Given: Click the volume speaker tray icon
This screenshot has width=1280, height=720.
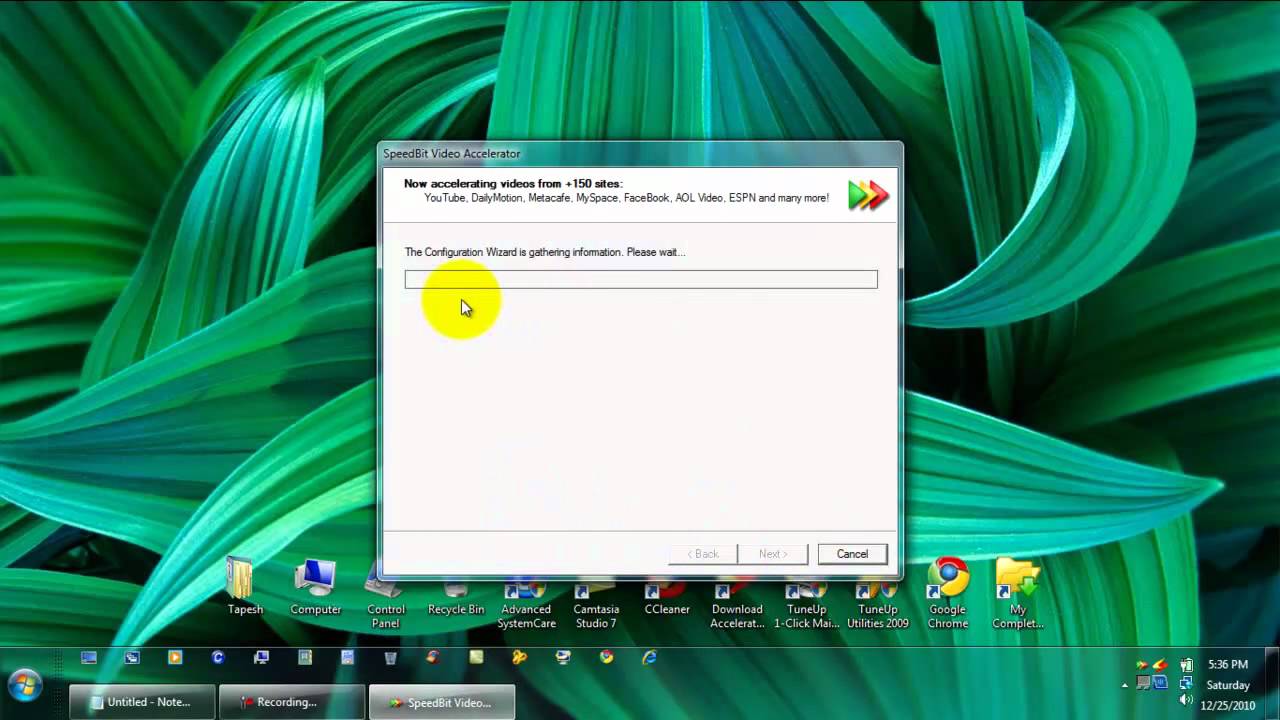Looking at the screenshot, I should 1186,701.
